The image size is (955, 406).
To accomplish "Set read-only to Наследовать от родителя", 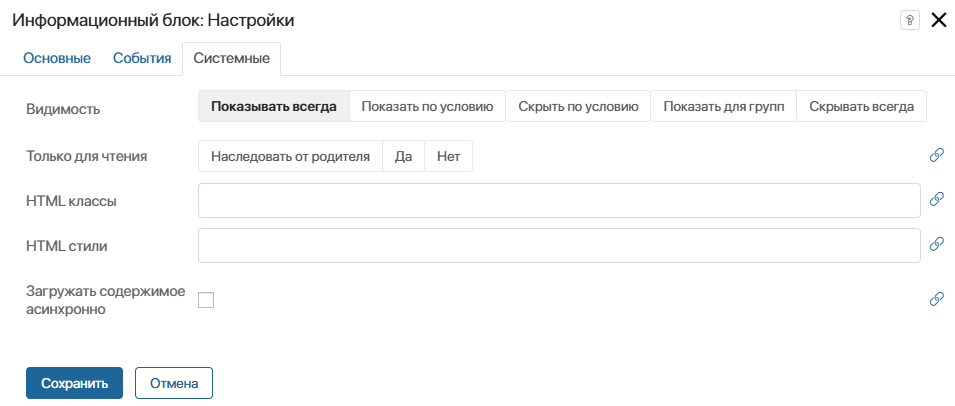I will coord(290,156).
